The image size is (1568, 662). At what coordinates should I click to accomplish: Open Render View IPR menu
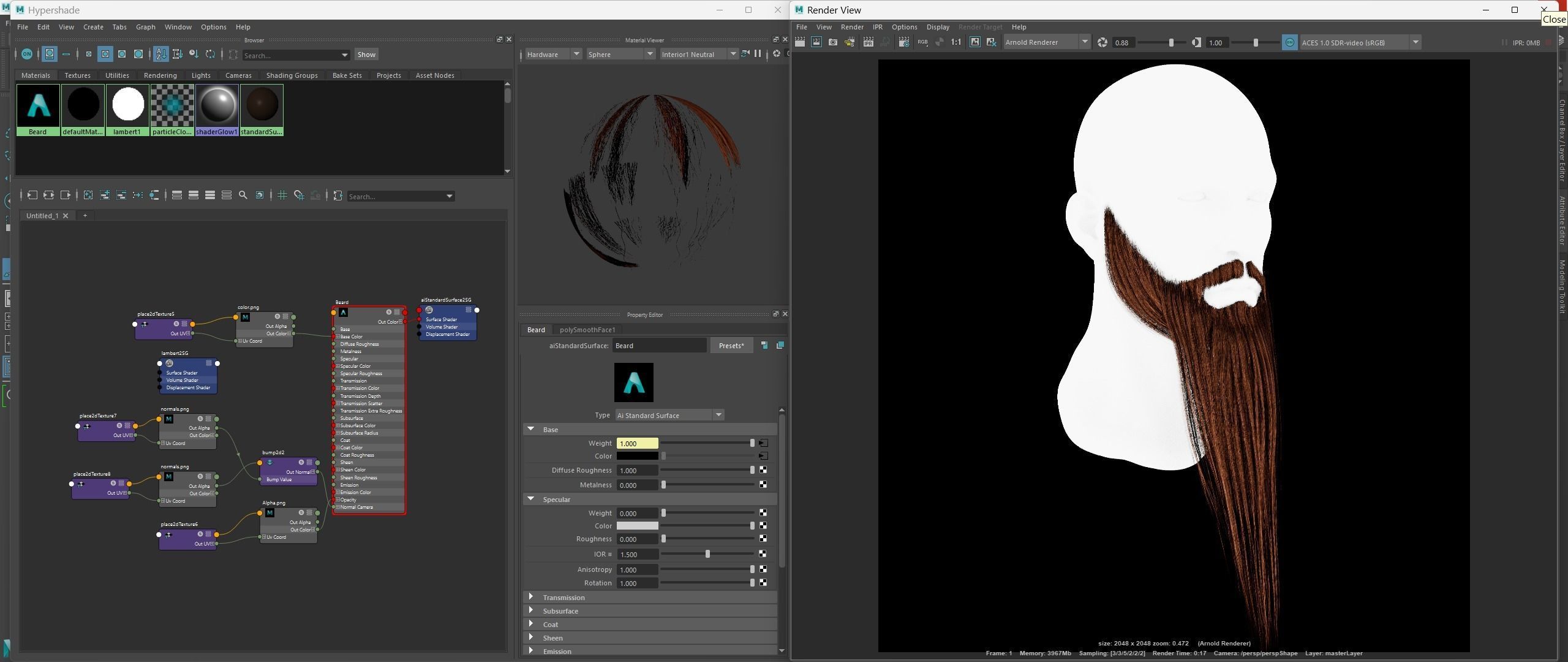[877, 27]
